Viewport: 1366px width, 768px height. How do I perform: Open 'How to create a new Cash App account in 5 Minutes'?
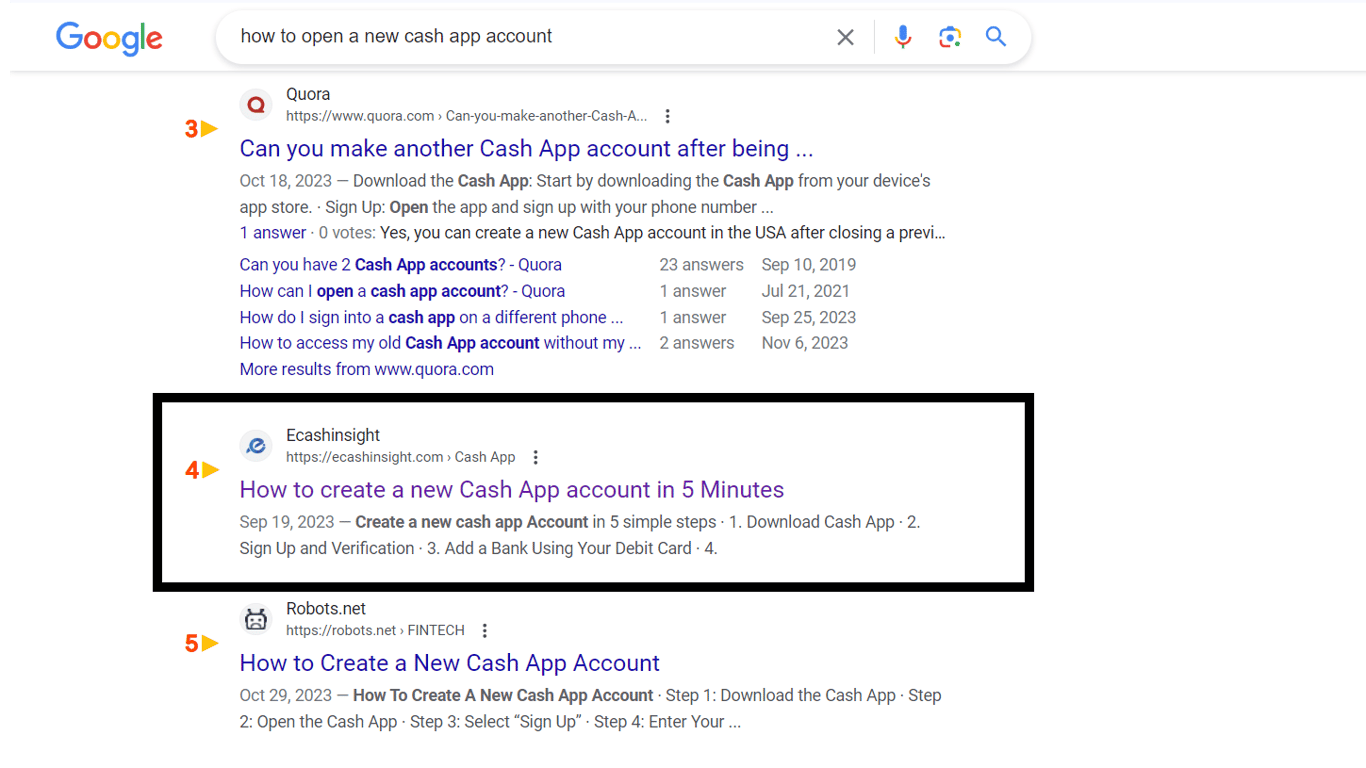[x=512, y=490]
